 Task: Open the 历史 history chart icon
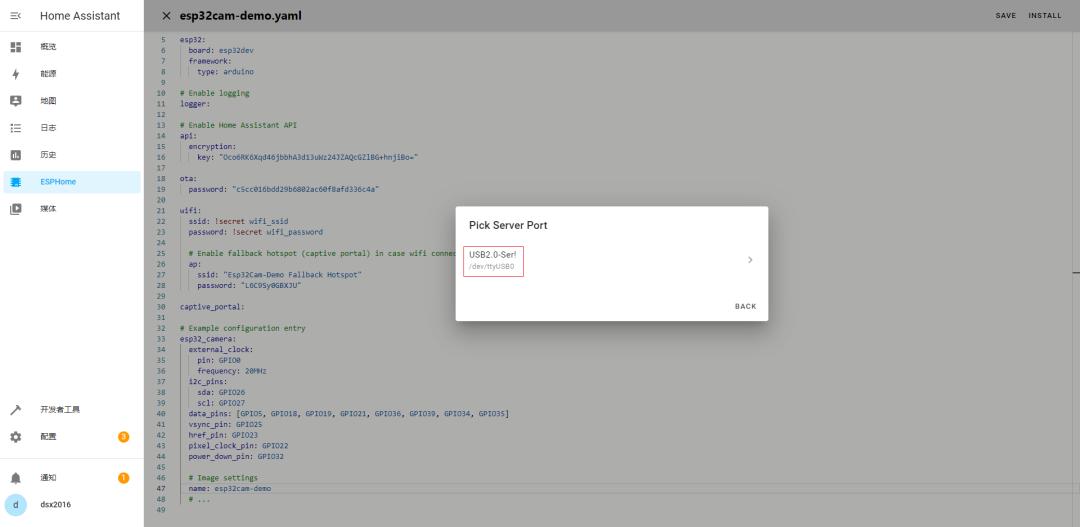tap(15, 155)
